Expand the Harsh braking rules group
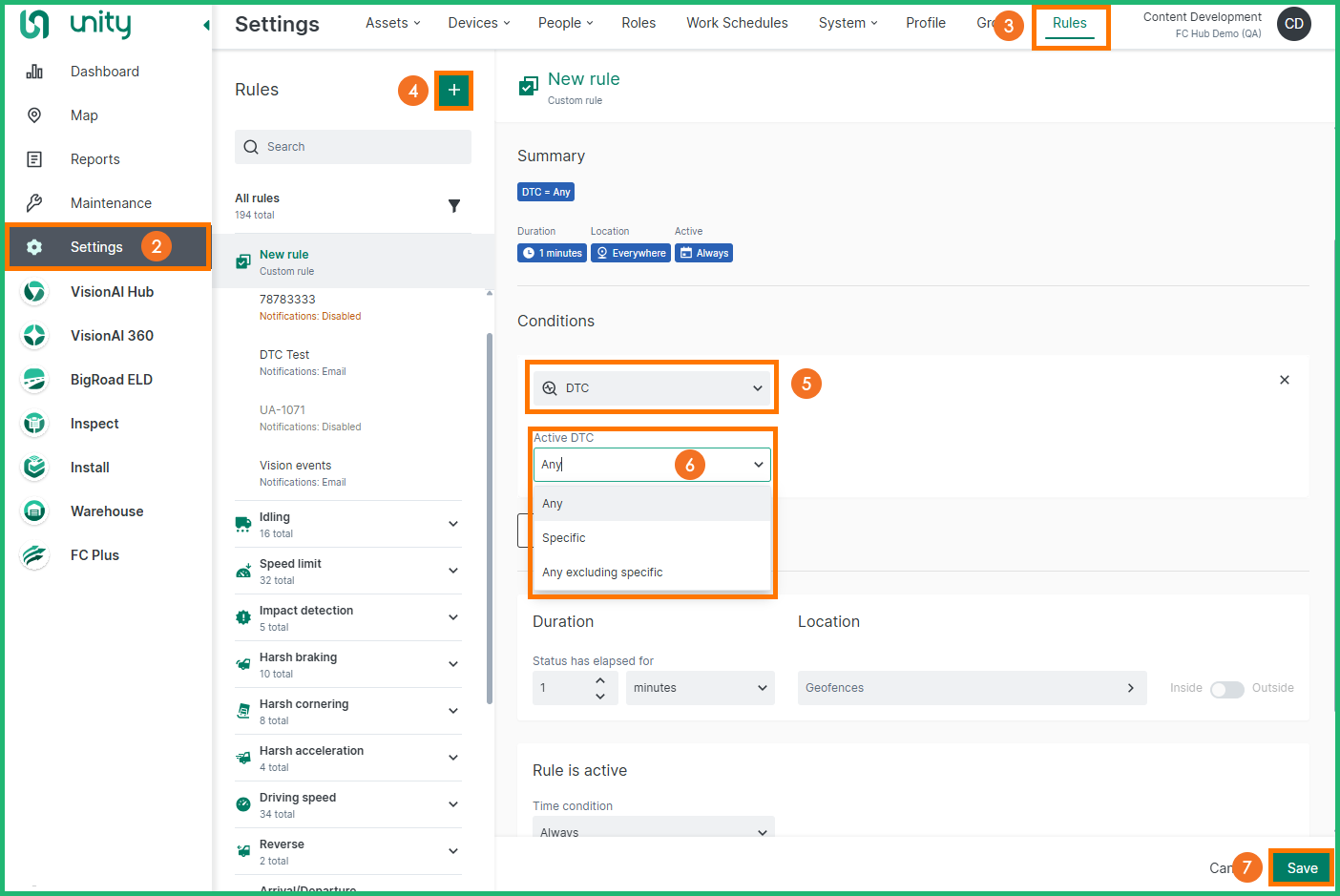Image resolution: width=1340 pixels, height=896 pixels. 453,664
